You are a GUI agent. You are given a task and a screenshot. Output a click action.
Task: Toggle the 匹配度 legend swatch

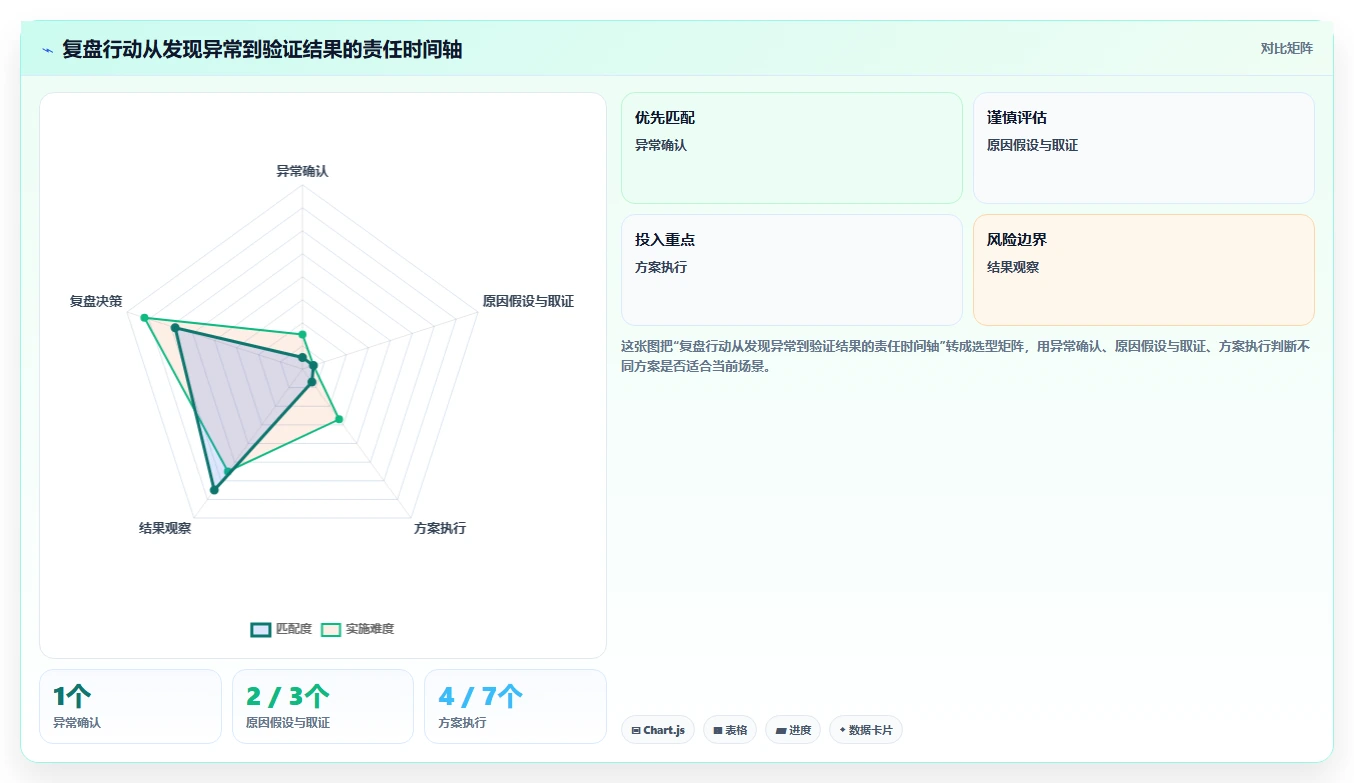click(261, 629)
